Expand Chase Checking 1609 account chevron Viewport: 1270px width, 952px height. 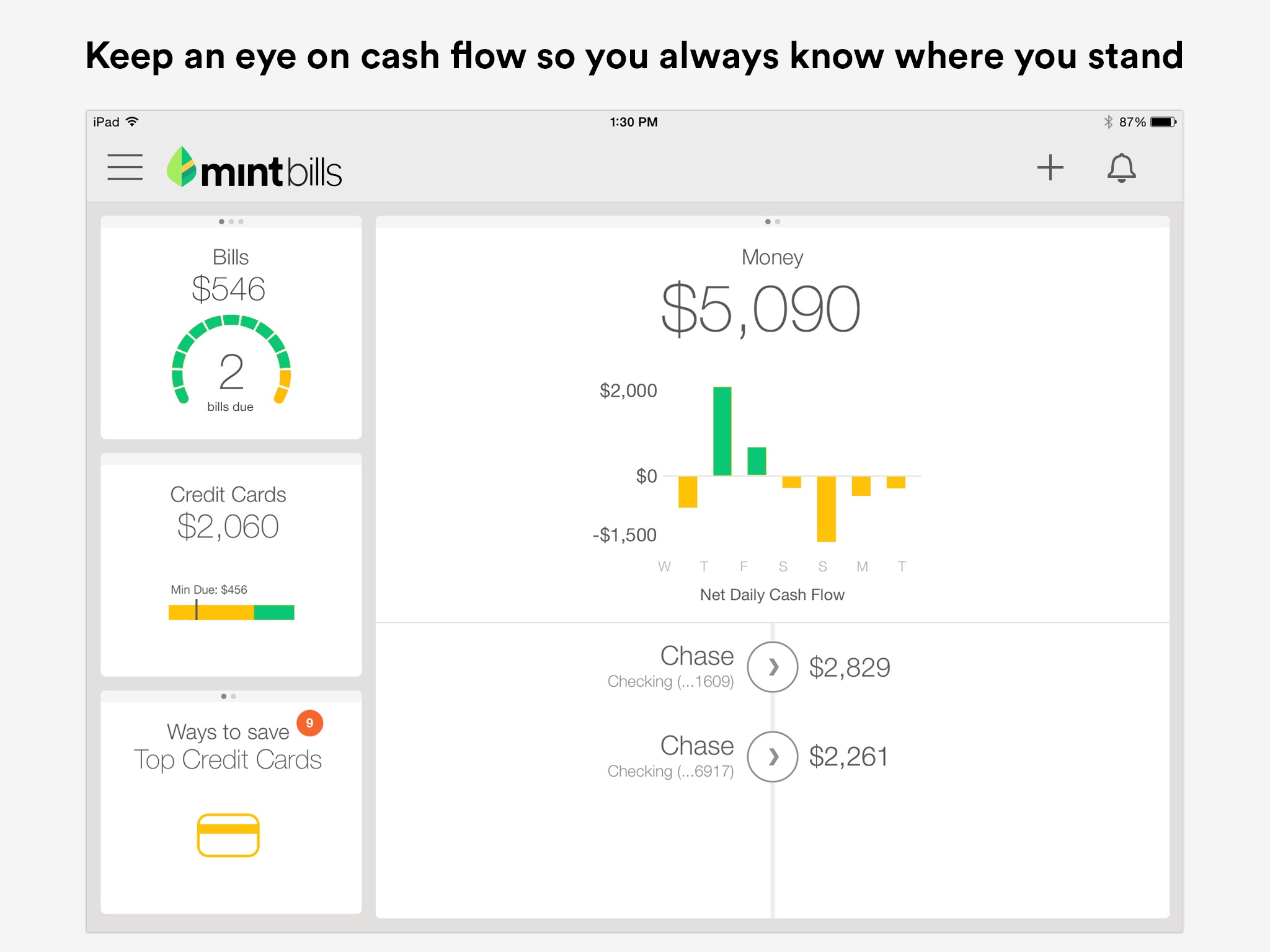click(773, 667)
